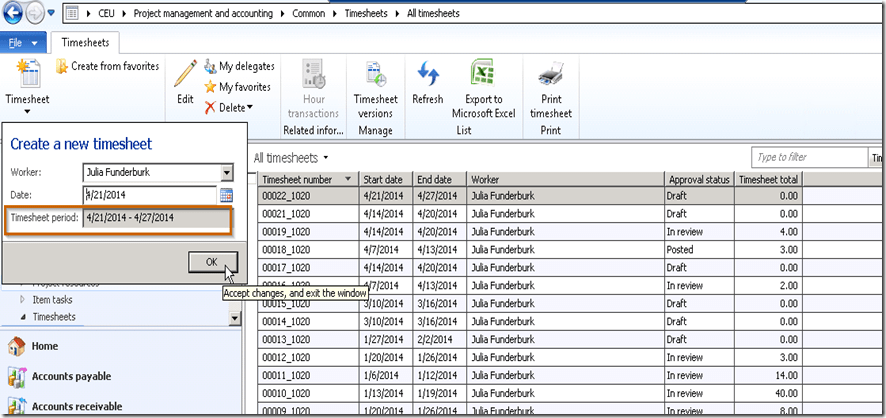Open the All timesheets view dropdown
886x418 pixels.
291,158
